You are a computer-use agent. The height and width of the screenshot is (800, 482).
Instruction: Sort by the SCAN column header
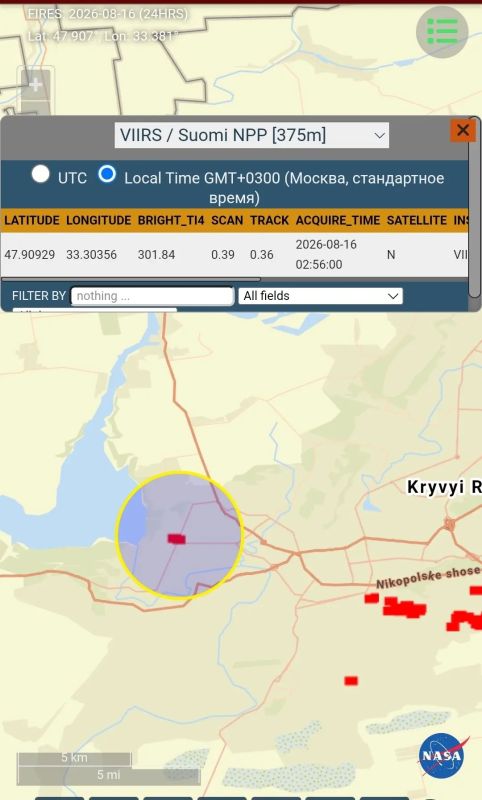tap(227, 220)
